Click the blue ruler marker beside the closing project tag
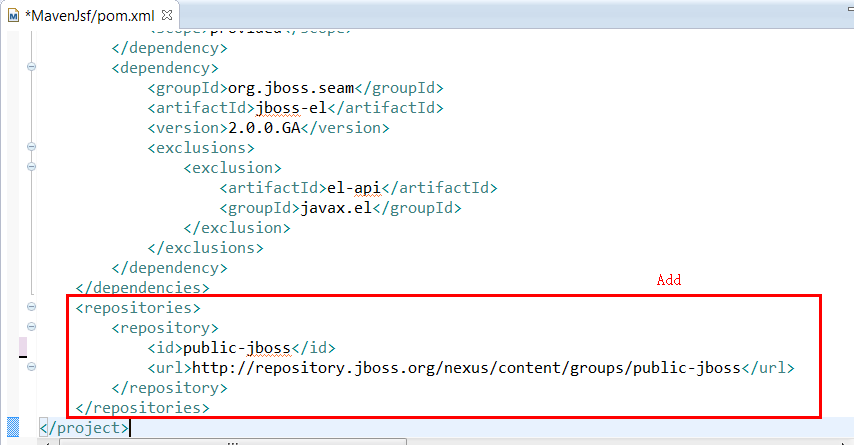Viewport: 854px width, 445px height. [13, 427]
